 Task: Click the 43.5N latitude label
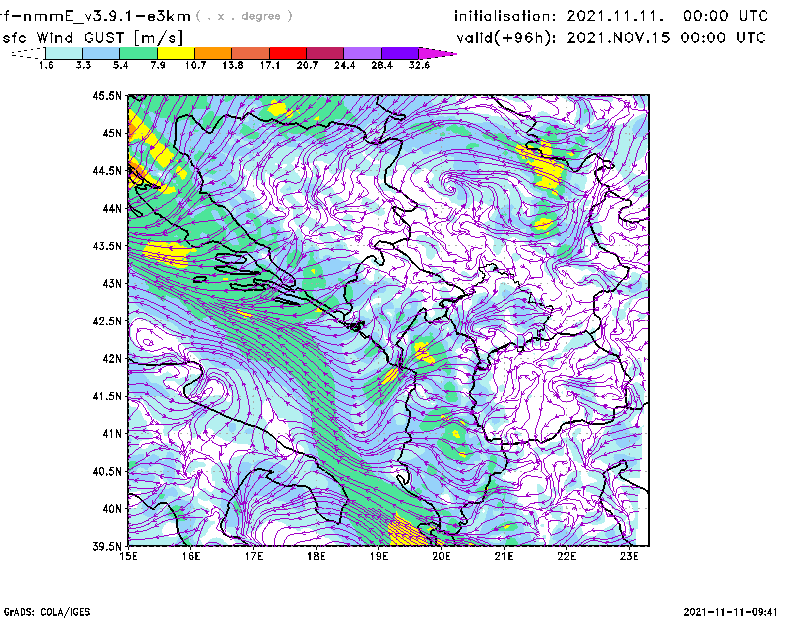point(107,246)
